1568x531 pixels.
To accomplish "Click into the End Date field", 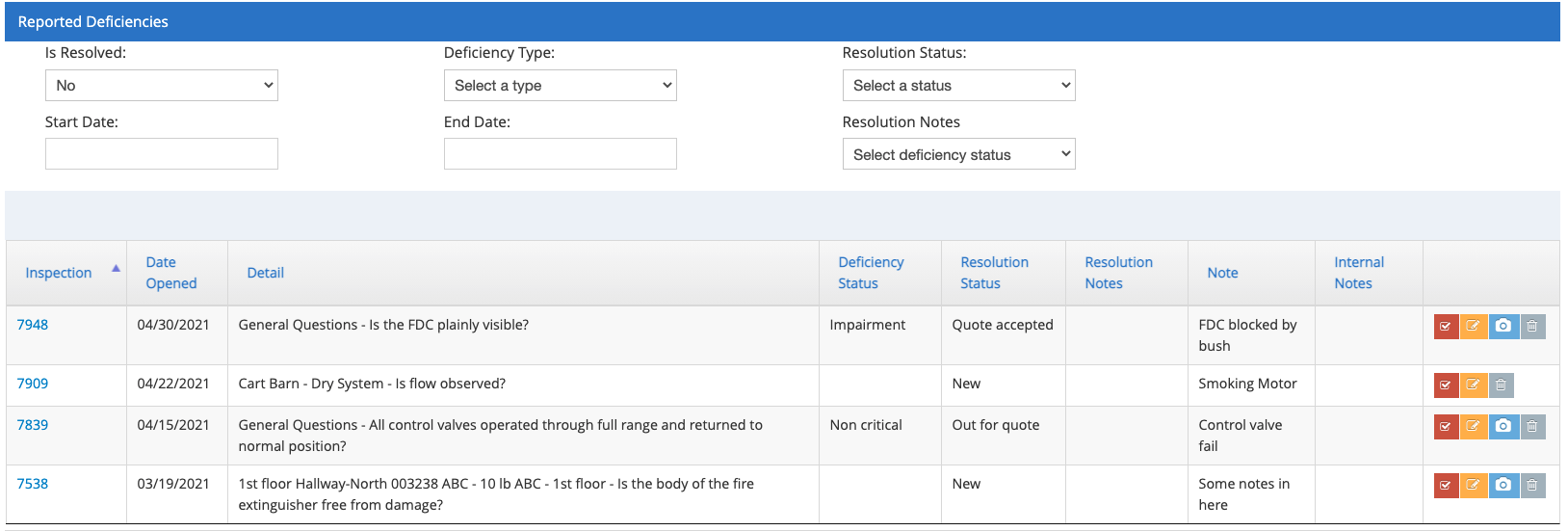I will click(x=561, y=154).
